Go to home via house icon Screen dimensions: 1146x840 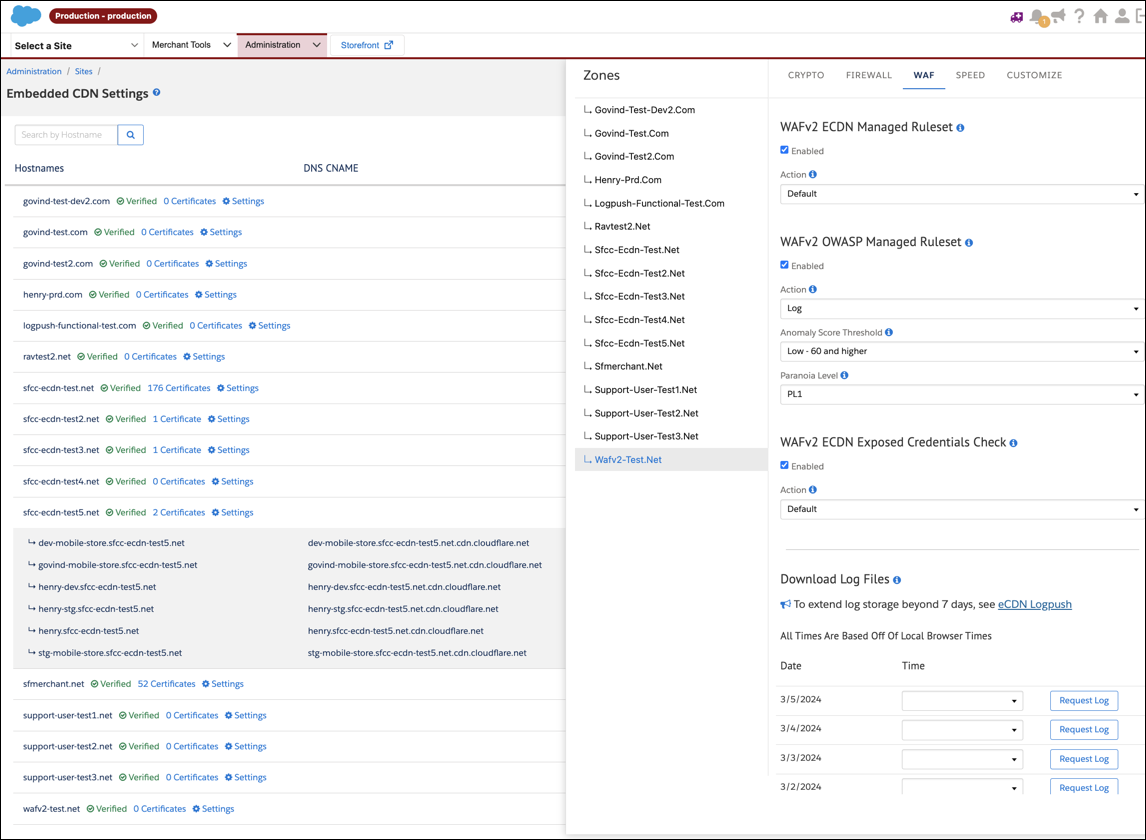point(1101,16)
